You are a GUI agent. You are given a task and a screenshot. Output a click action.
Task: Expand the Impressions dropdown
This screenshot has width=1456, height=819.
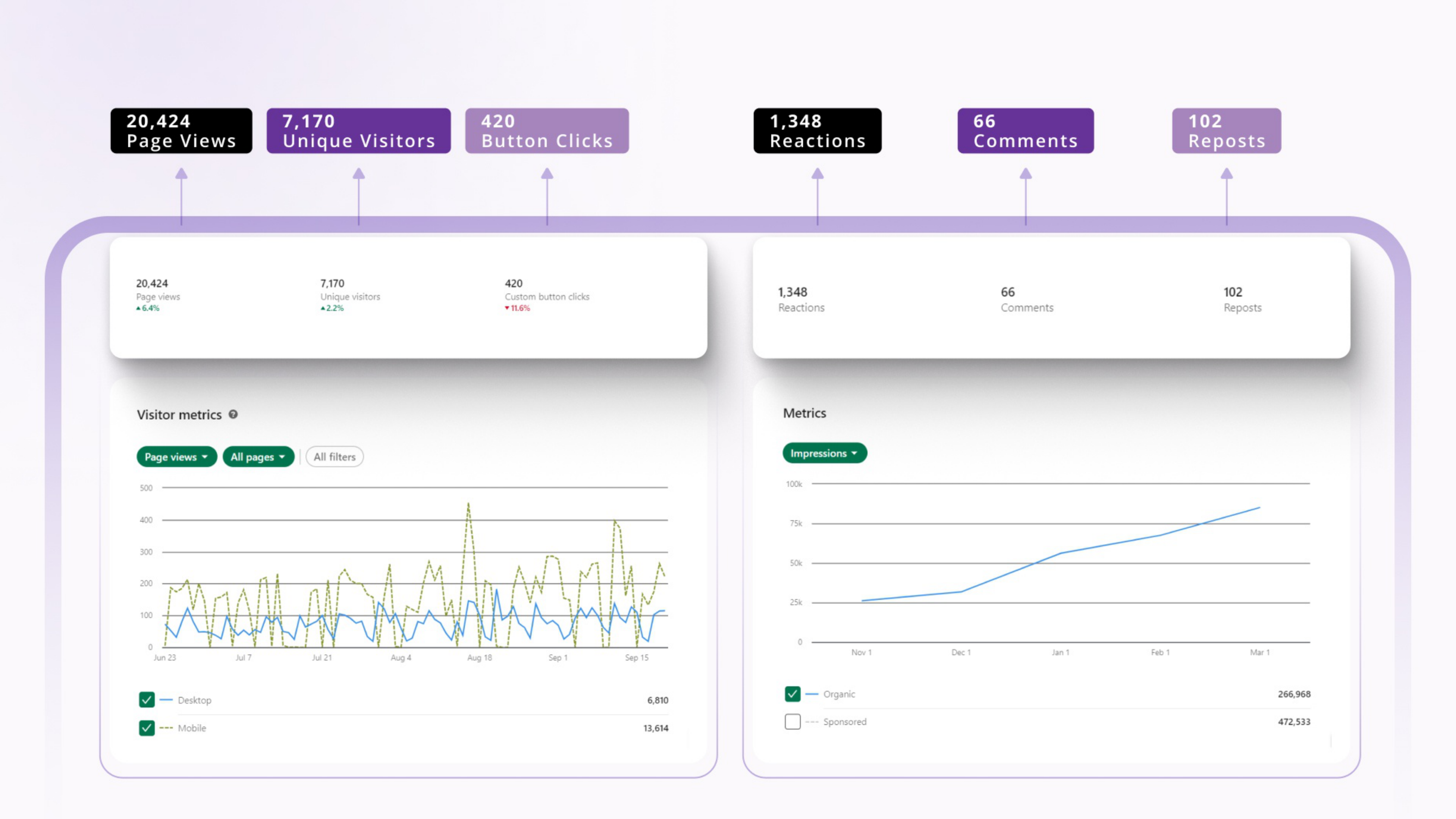coord(825,453)
